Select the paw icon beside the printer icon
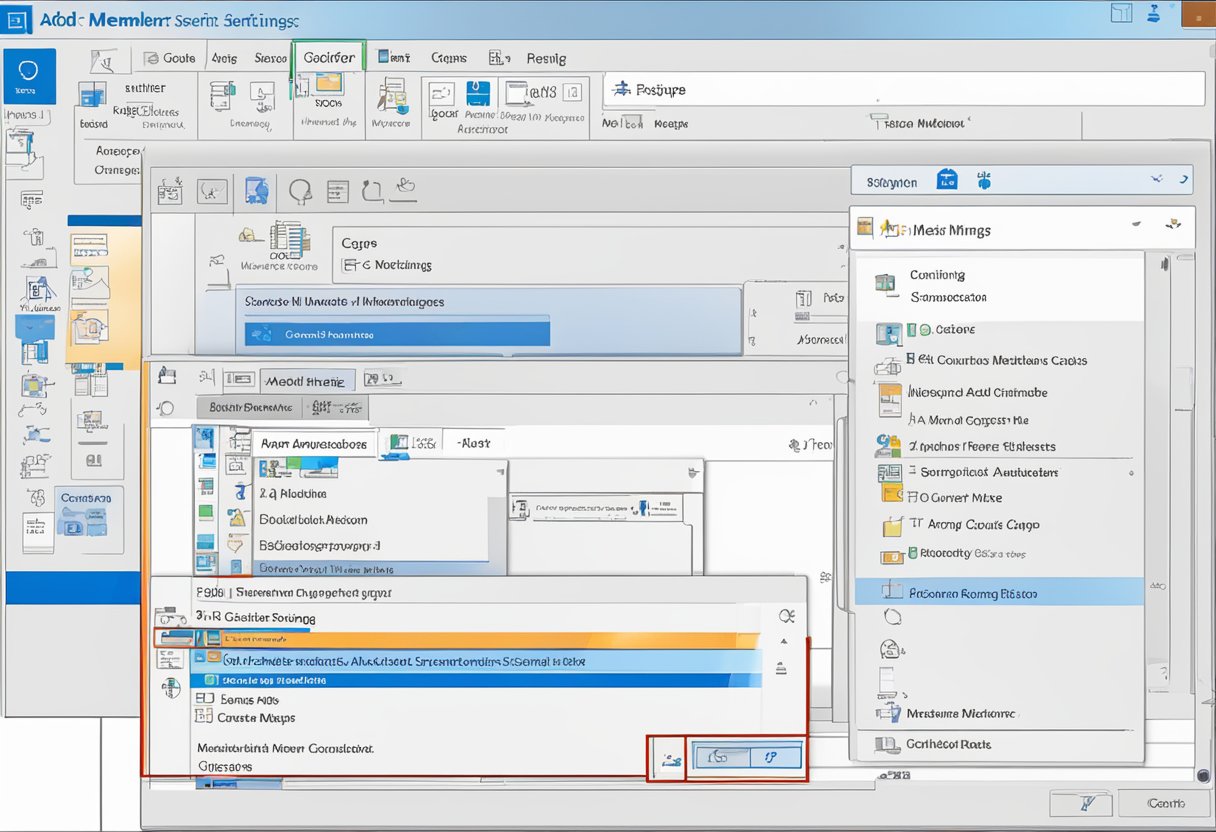The image size is (1216, 832). tap(984, 180)
